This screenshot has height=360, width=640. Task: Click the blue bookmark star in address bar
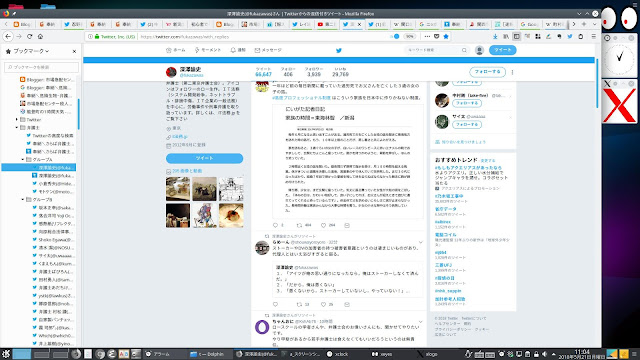446,36
